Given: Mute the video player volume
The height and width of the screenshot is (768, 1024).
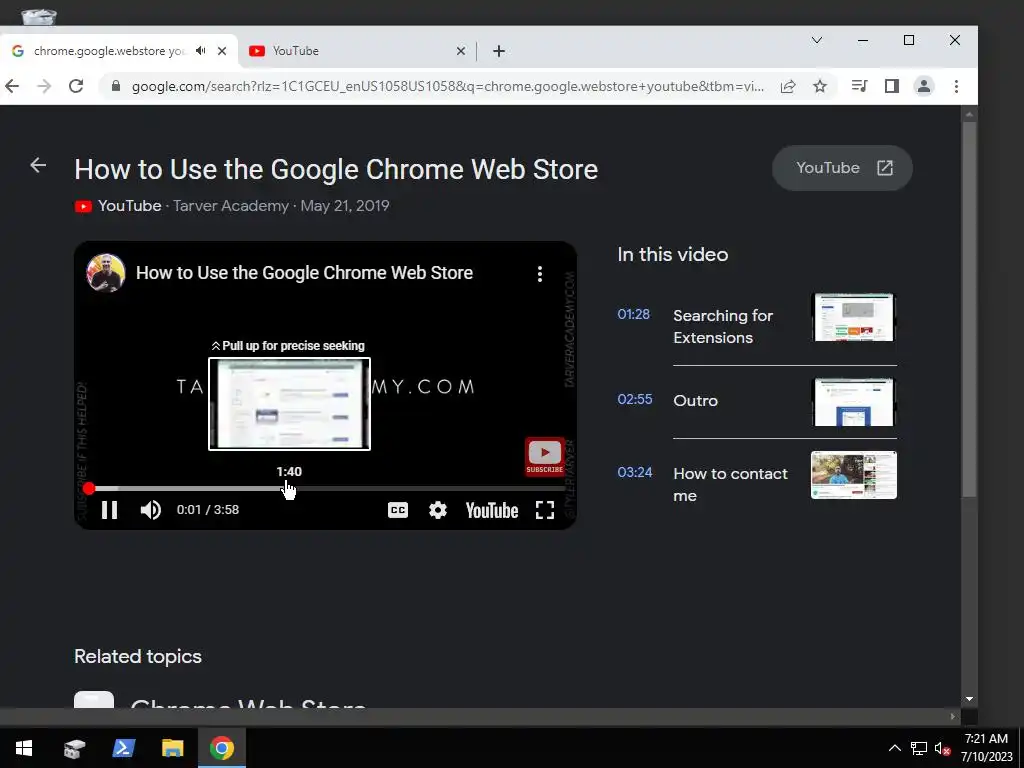Looking at the screenshot, I should pyautogui.click(x=151, y=510).
